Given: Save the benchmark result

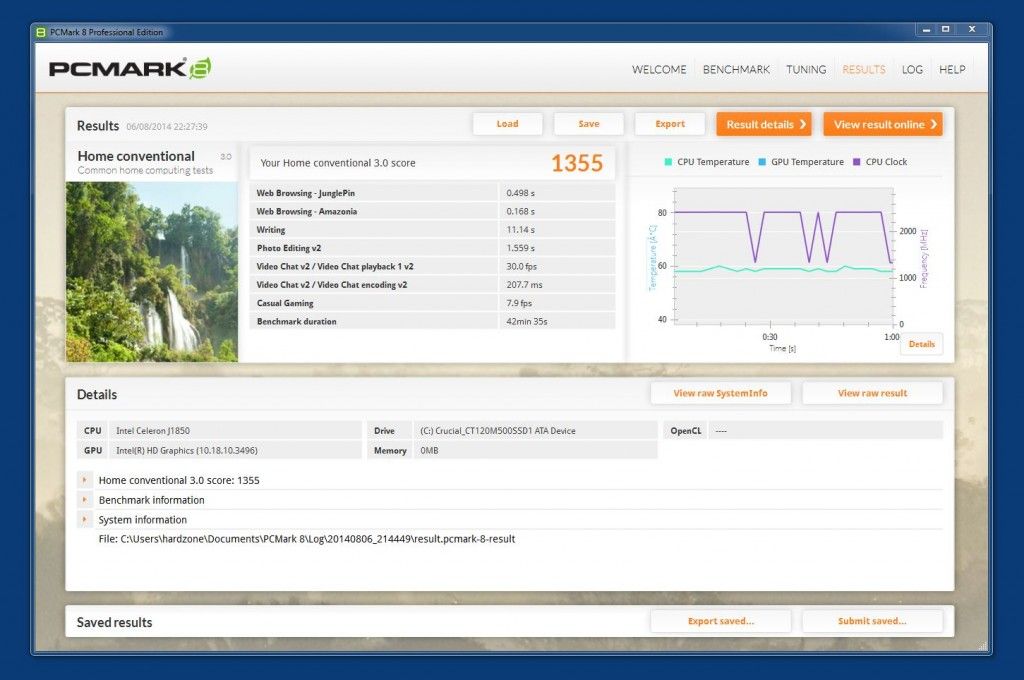Looking at the screenshot, I should [x=588, y=124].
